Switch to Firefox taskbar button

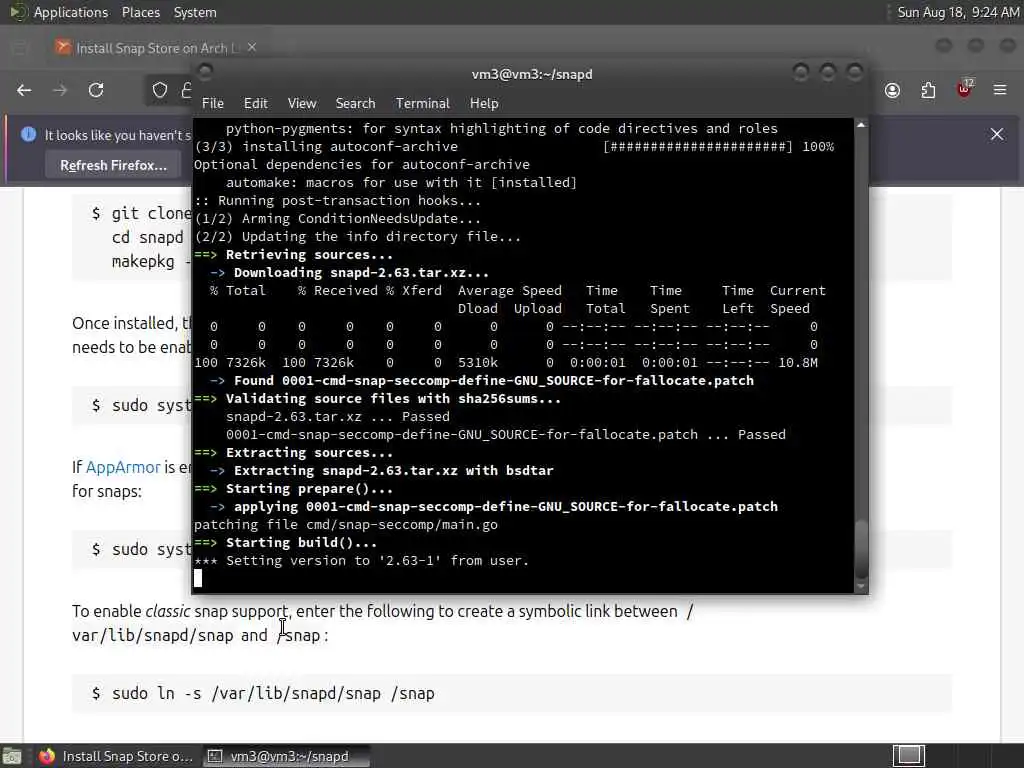(x=116, y=756)
